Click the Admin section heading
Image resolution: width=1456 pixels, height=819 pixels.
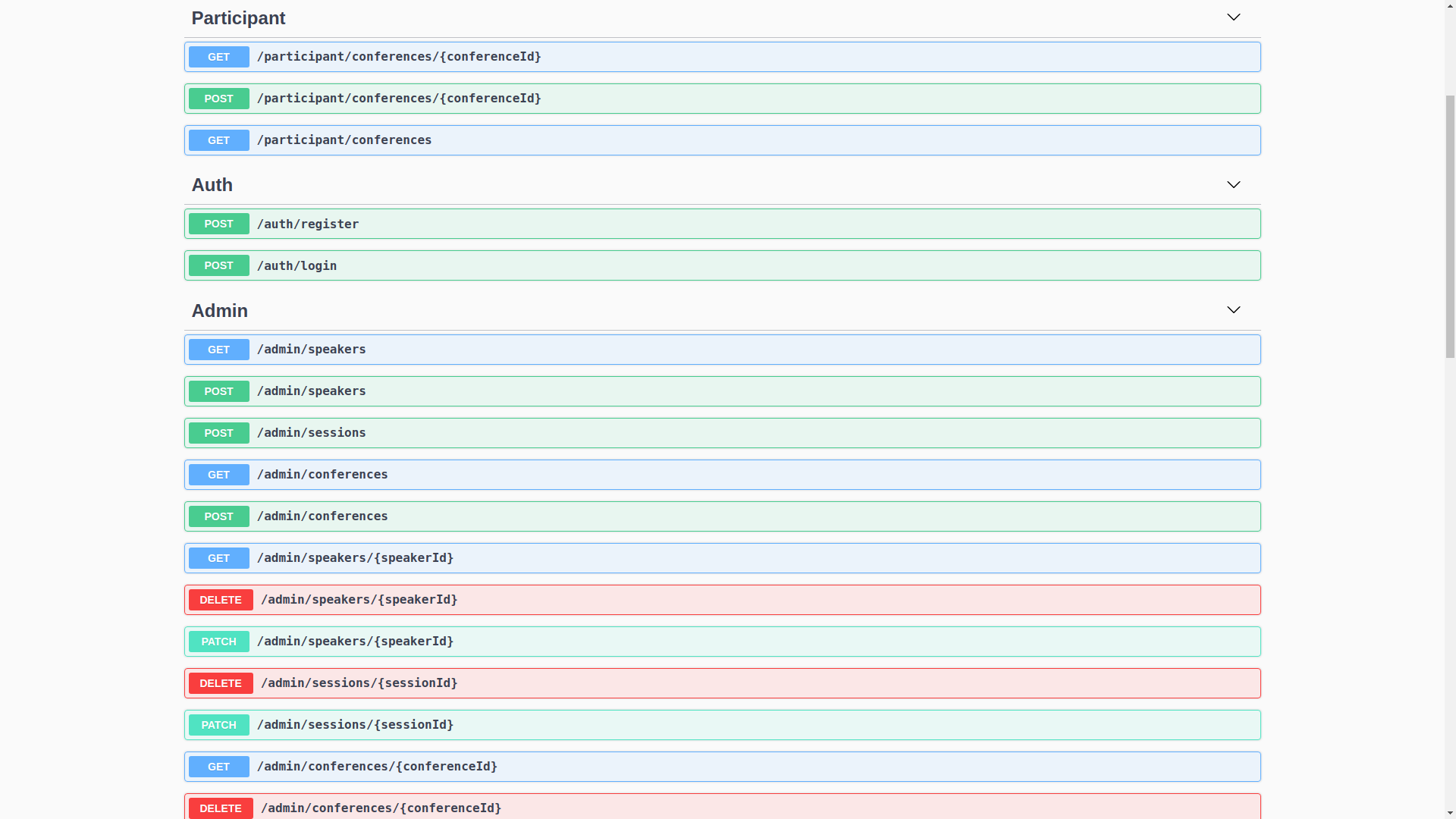219,311
